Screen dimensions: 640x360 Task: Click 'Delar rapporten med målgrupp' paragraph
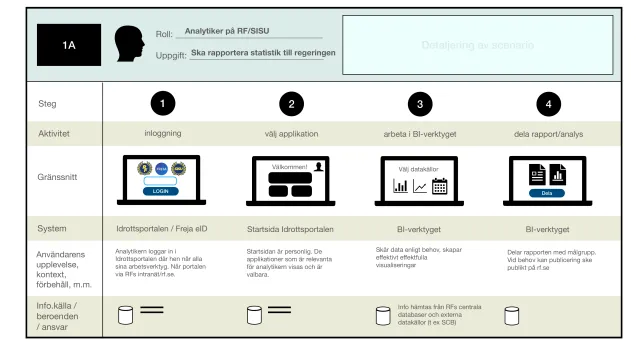pos(551,260)
